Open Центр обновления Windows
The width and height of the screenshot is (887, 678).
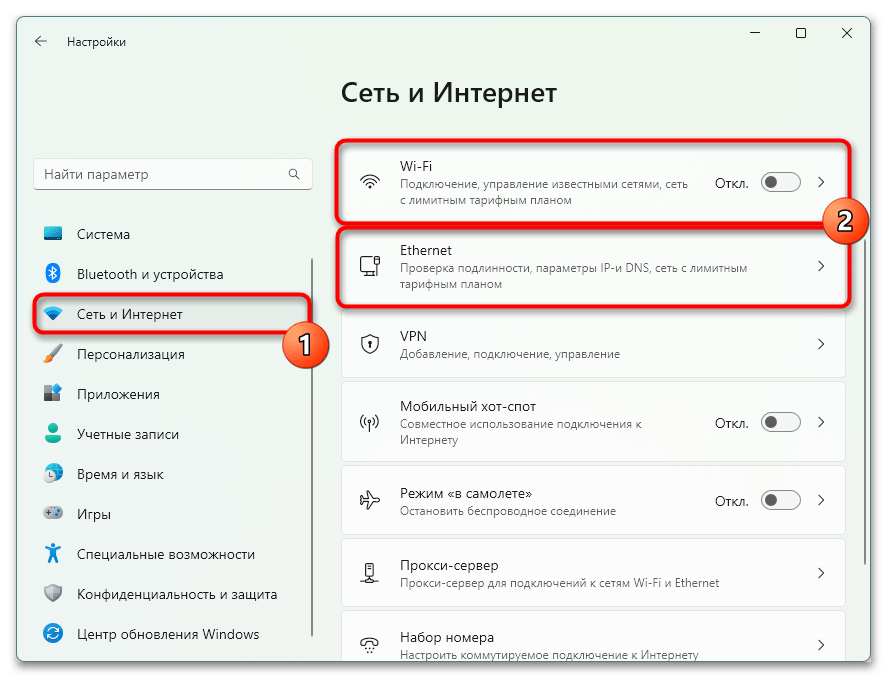[x=171, y=634]
